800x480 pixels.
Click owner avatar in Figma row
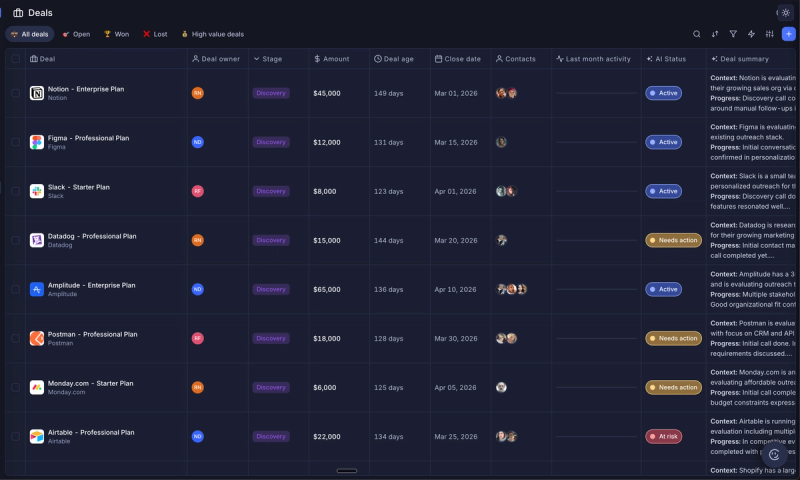197,142
